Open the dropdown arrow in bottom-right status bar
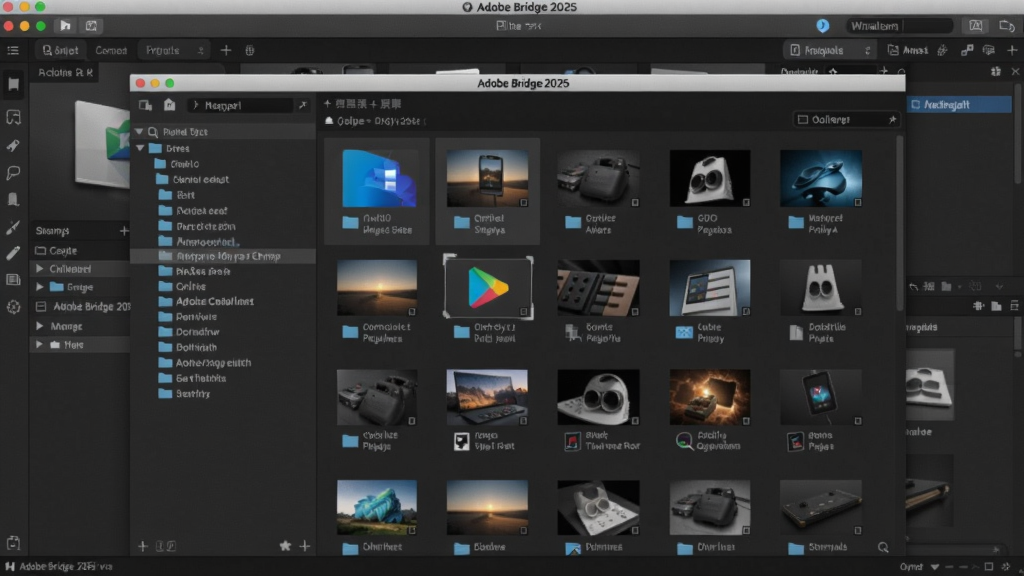This screenshot has height=576, width=1024. (x=935, y=567)
